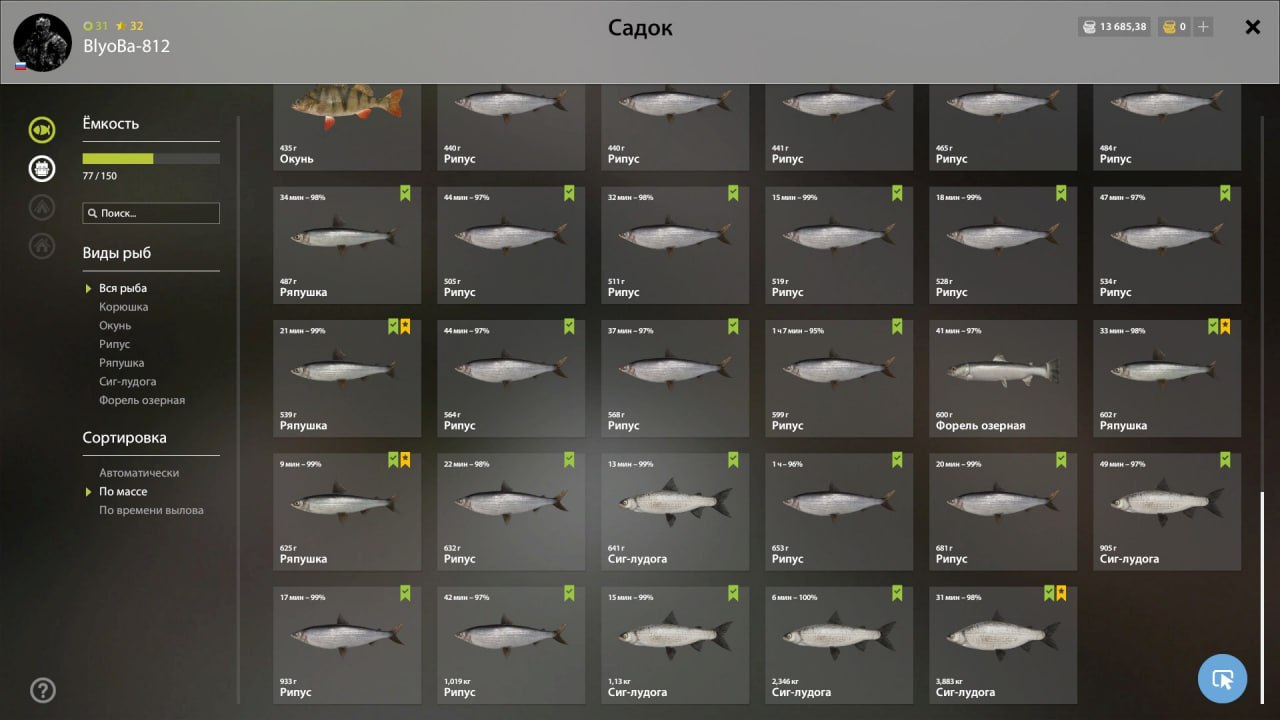The image size is (1280, 720).
Task: Add gold coins with plus icon
Action: 1203,27
